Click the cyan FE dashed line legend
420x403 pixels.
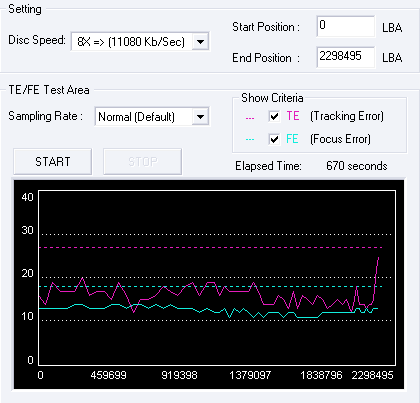250,140
